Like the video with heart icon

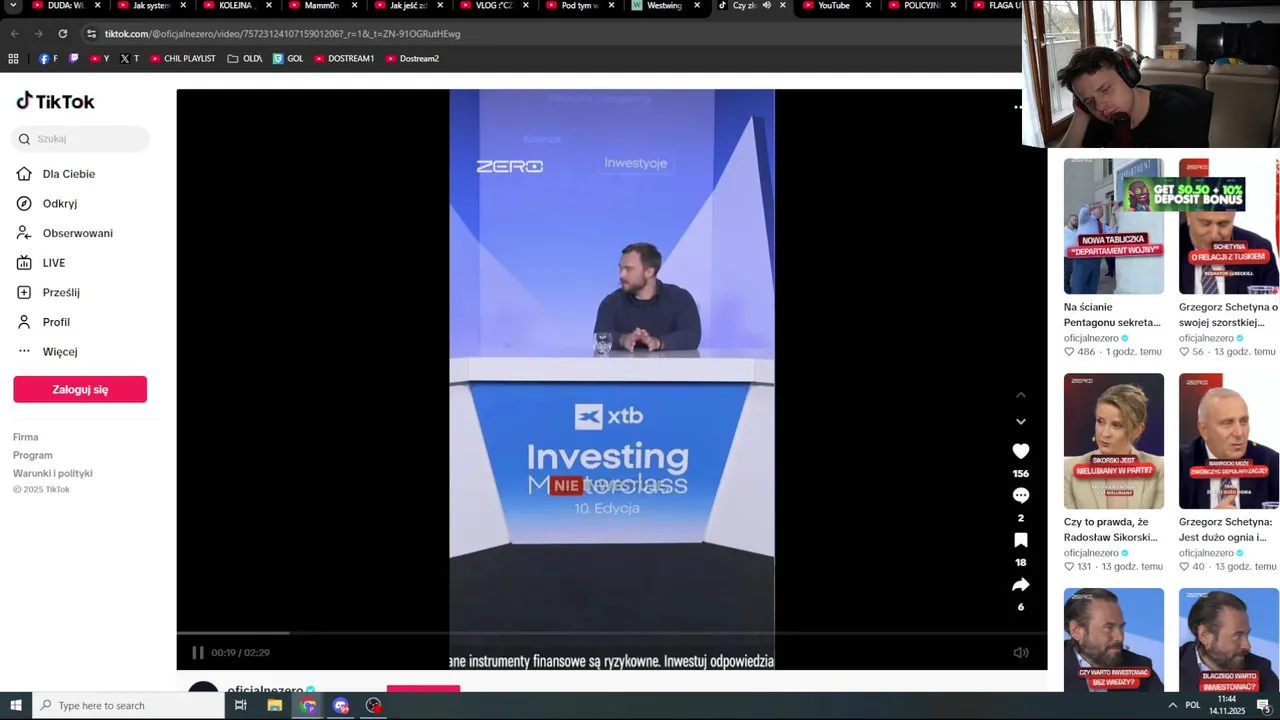point(1021,452)
